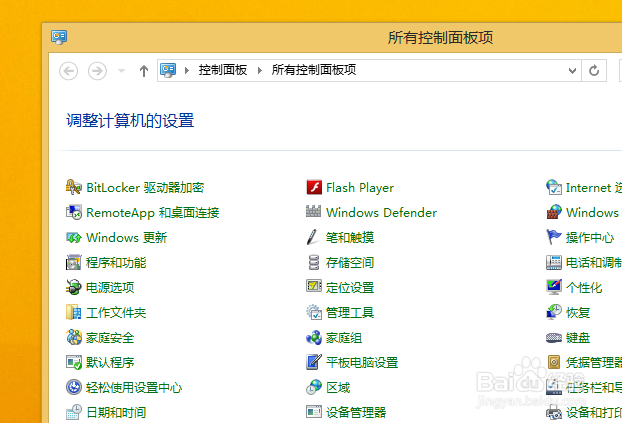Viewport: 622px width, 423px height.
Task: Open the 个性化 text link
Action: (584, 288)
